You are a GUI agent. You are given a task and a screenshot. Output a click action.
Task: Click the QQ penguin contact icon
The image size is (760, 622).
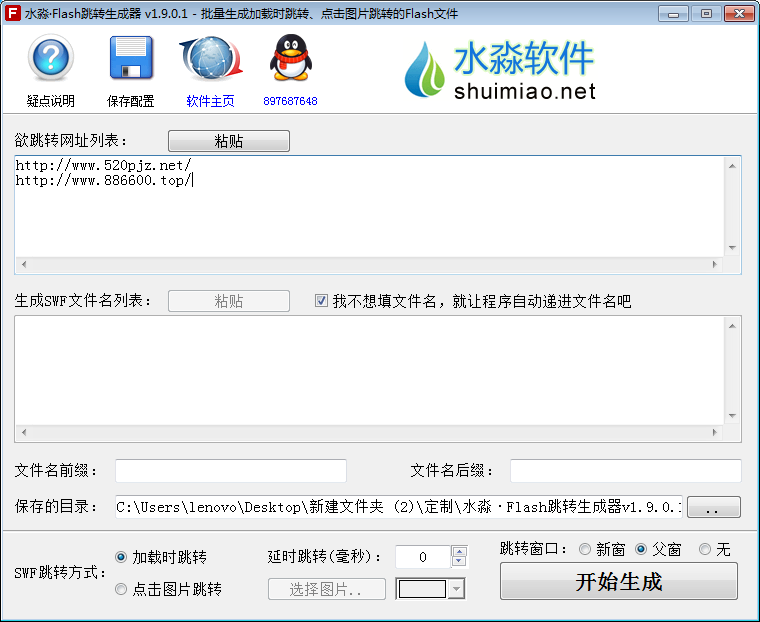click(x=290, y=57)
